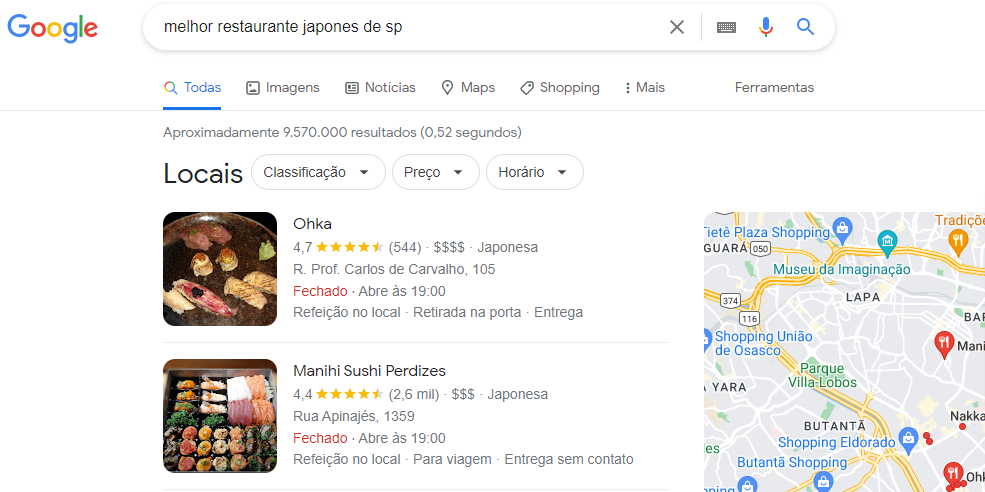Select the red Ohka restaurant map pin
The image size is (985, 492).
point(954,476)
